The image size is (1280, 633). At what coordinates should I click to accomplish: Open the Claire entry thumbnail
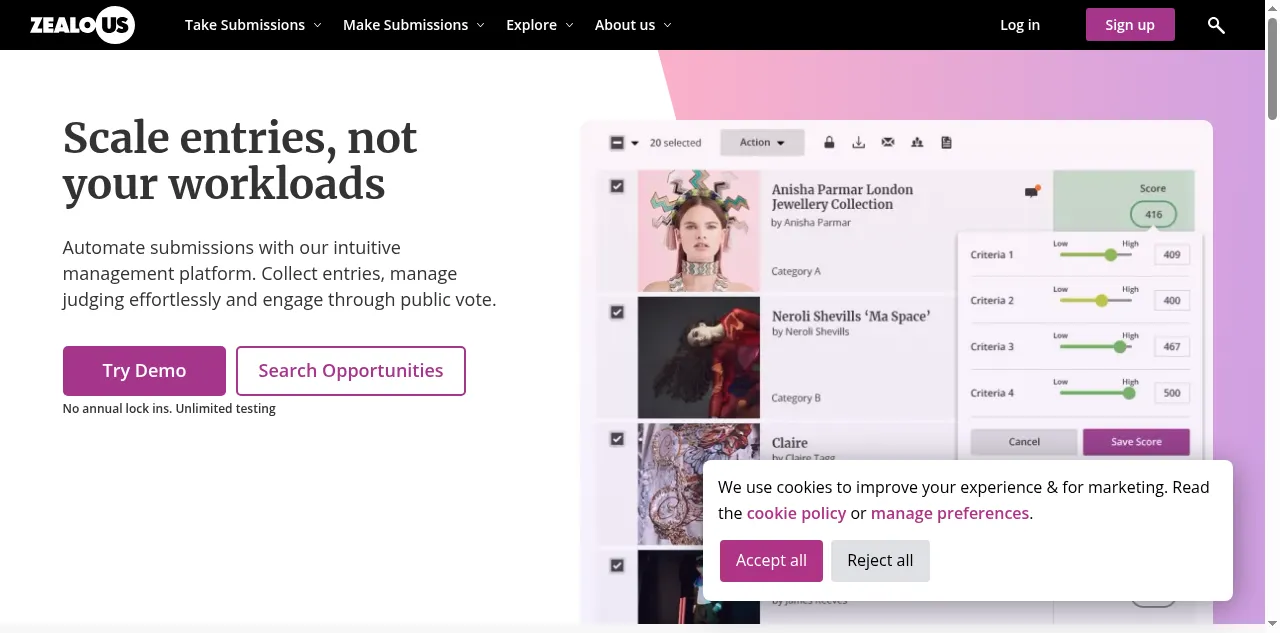click(698, 484)
